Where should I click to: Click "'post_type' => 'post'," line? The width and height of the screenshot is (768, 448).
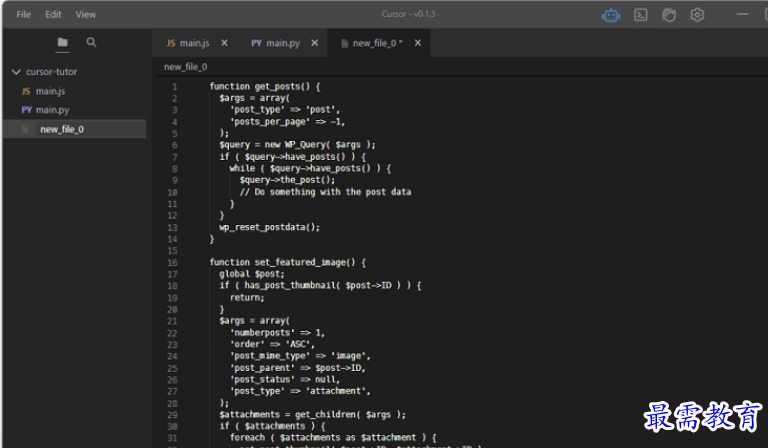[x=285, y=110]
